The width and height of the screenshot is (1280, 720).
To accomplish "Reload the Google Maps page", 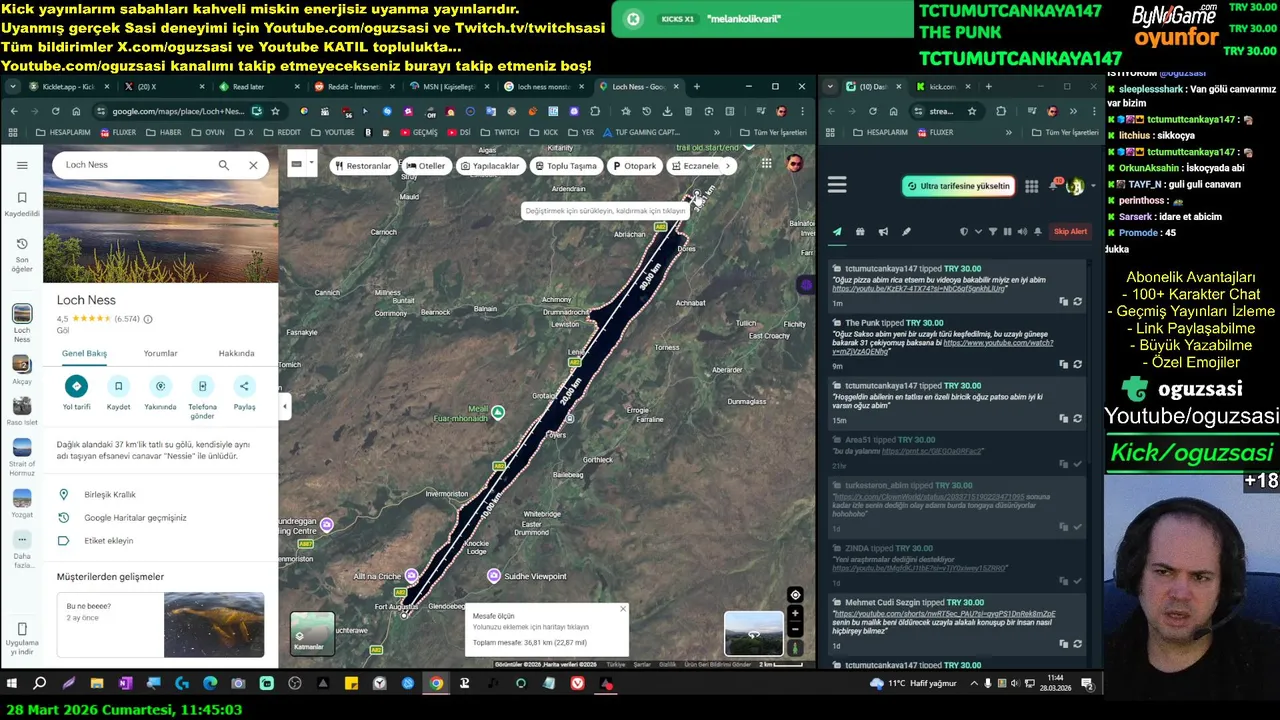I will coord(56,111).
